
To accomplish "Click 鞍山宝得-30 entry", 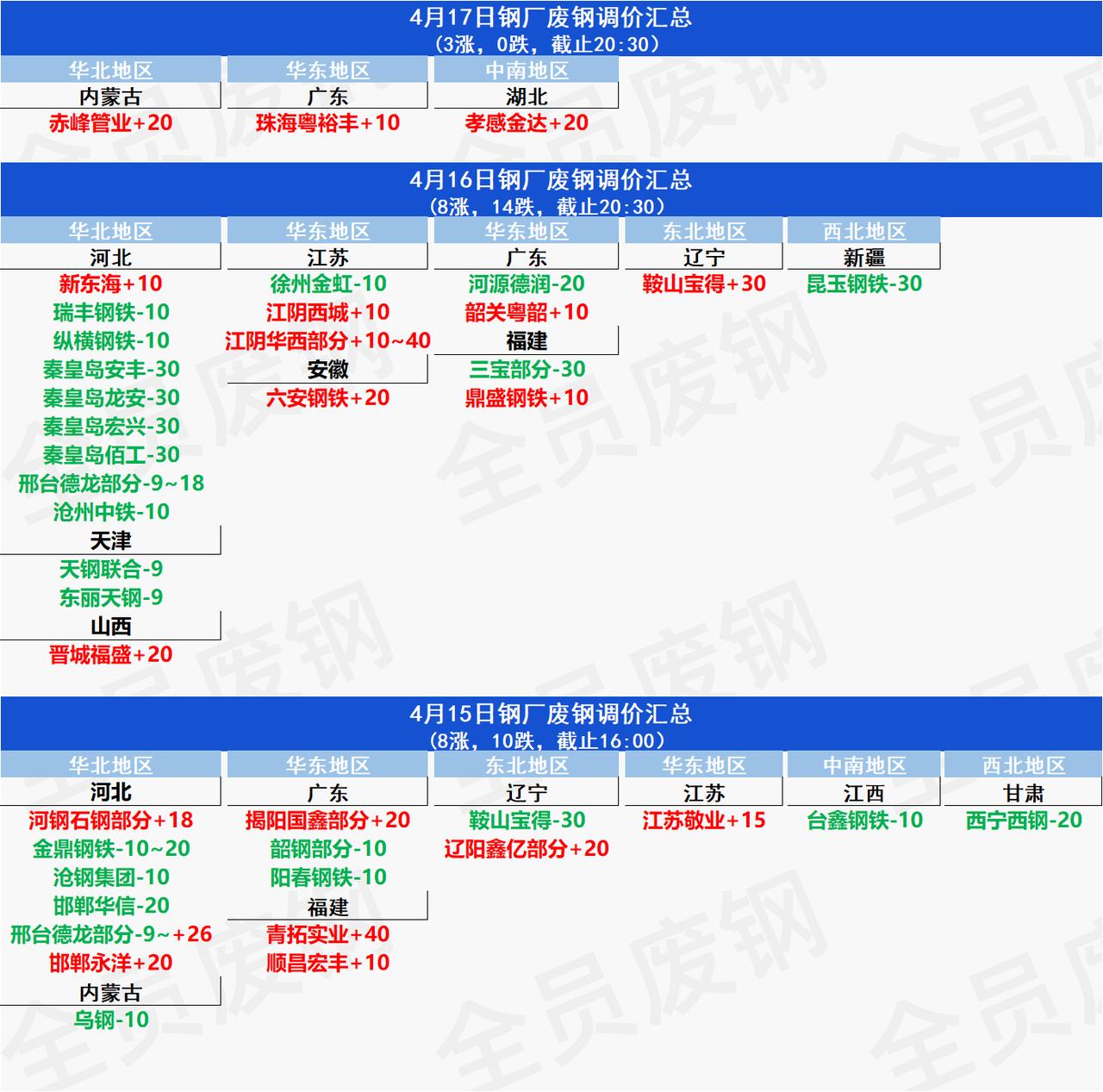I will (x=527, y=820).
